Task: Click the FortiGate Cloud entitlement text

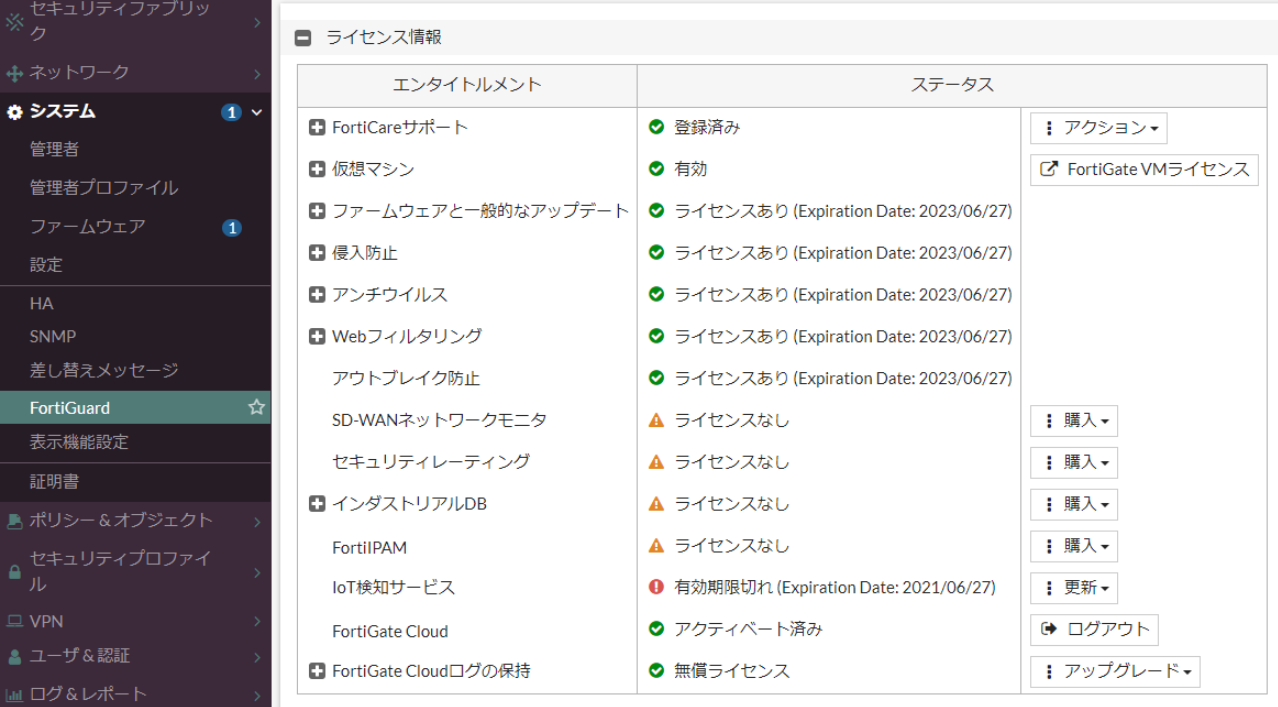Action: [390, 631]
